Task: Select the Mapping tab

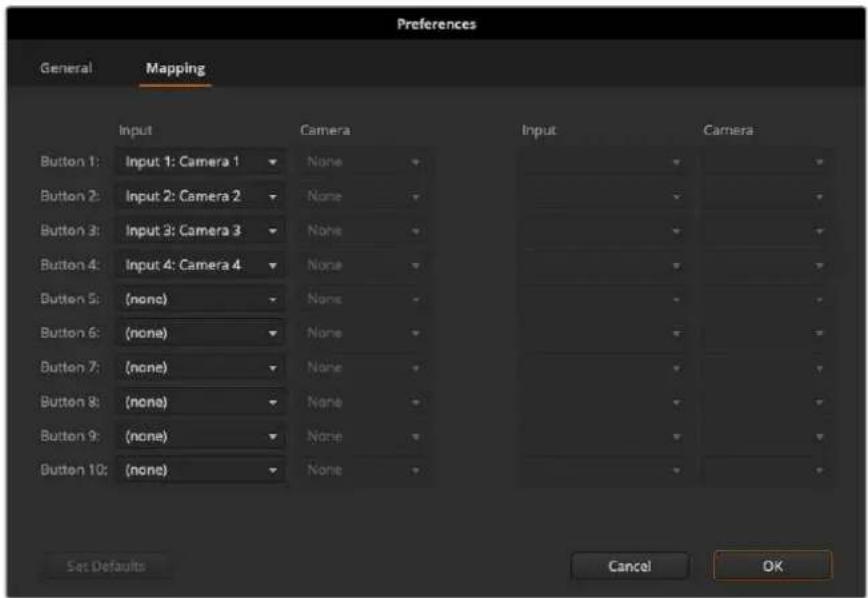Action: (x=175, y=68)
